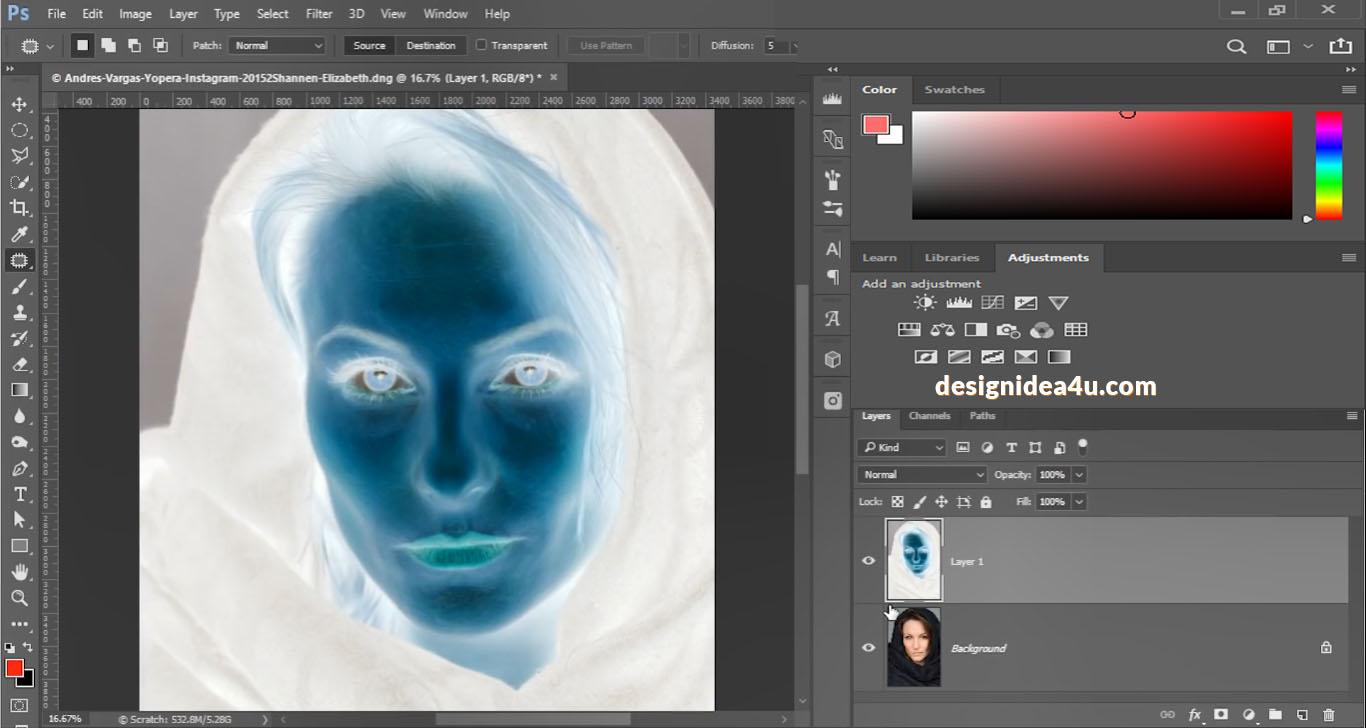Select the Quick Selection tool
Screen dimensions: 1366x728
[x=19, y=182]
